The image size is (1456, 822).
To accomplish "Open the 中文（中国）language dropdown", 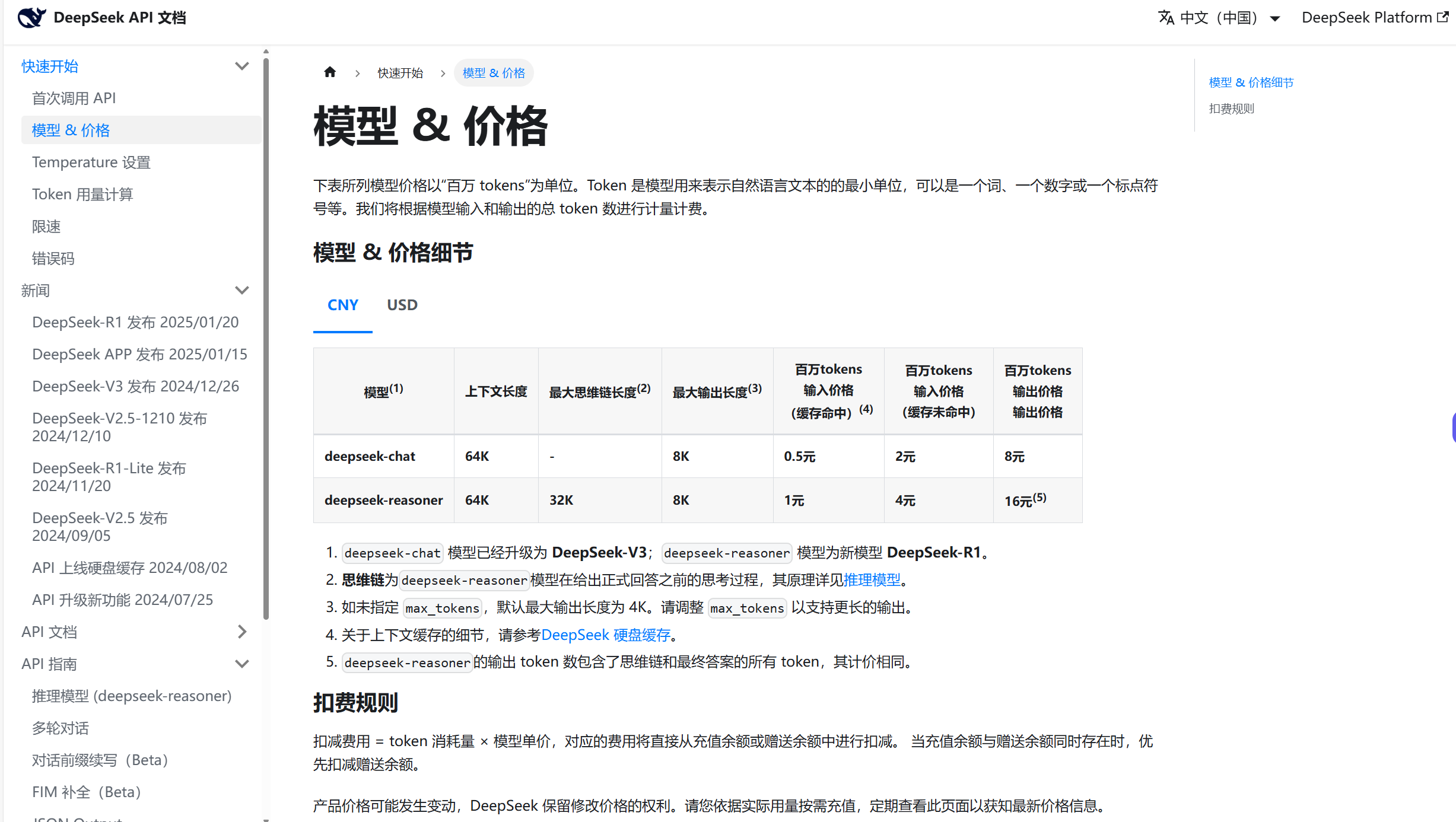I will point(1219,18).
